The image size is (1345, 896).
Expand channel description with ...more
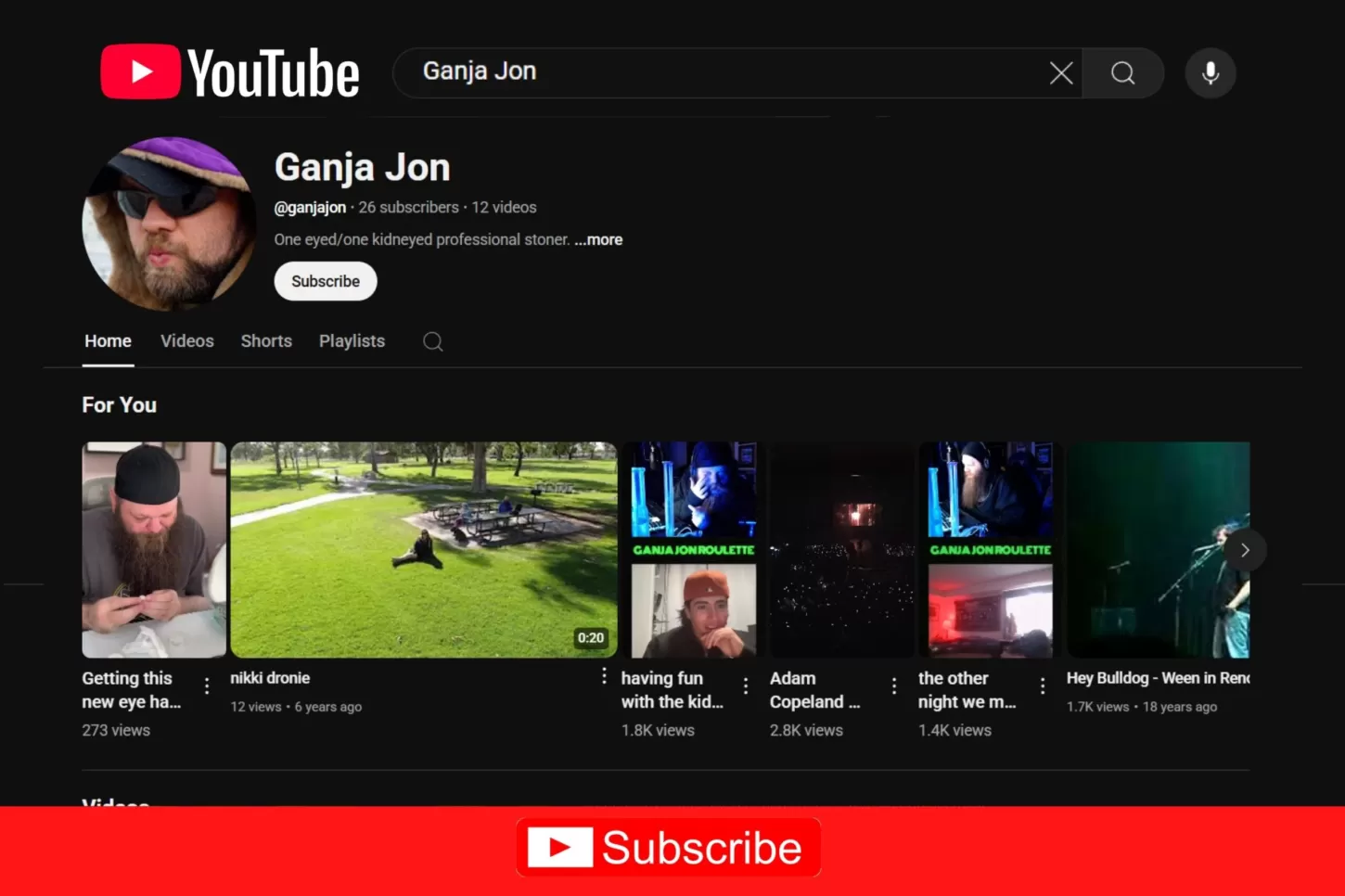[x=598, y=239]
